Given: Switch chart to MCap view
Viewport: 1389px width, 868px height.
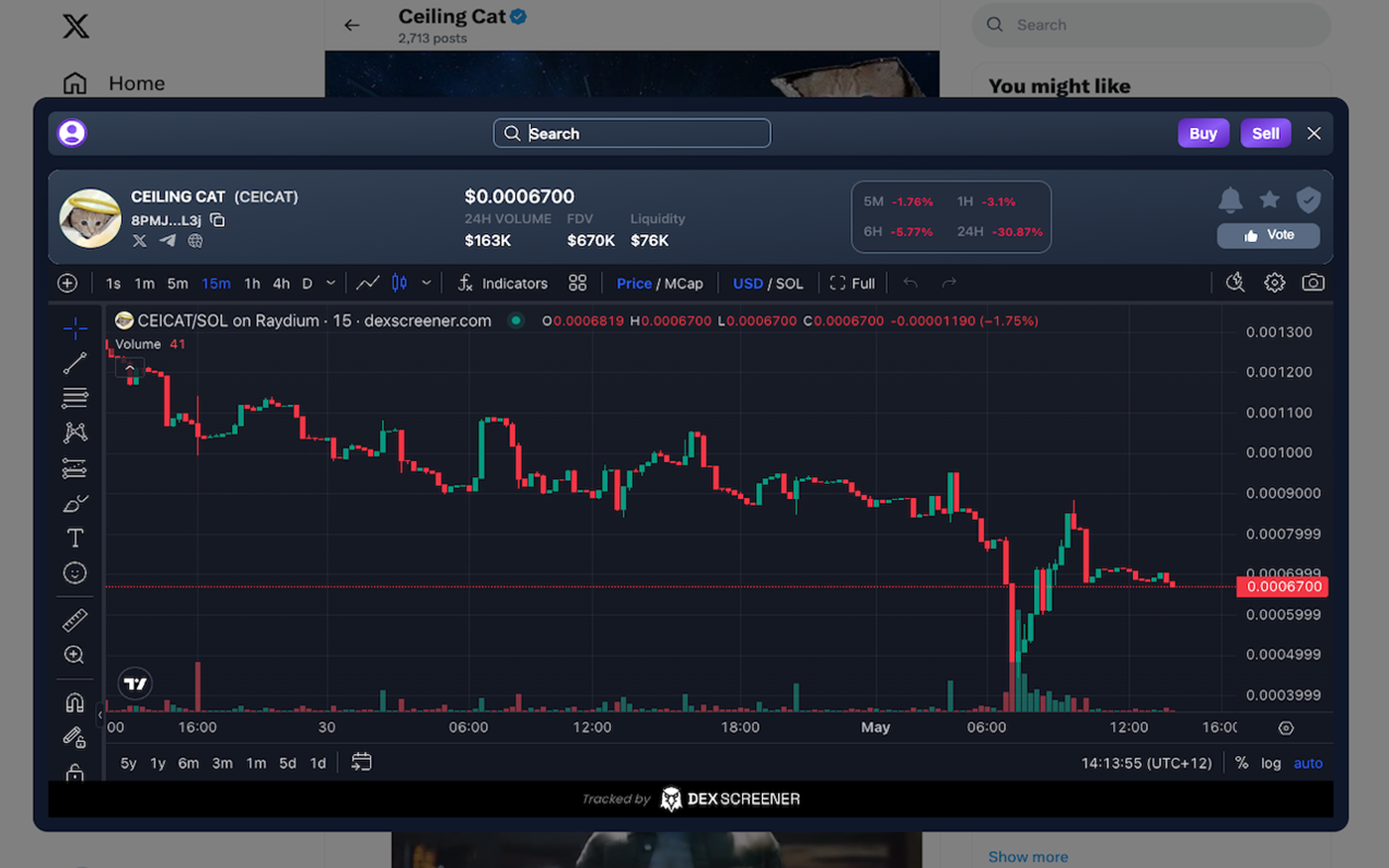Looking at the screenshot, I should (686, 283).
